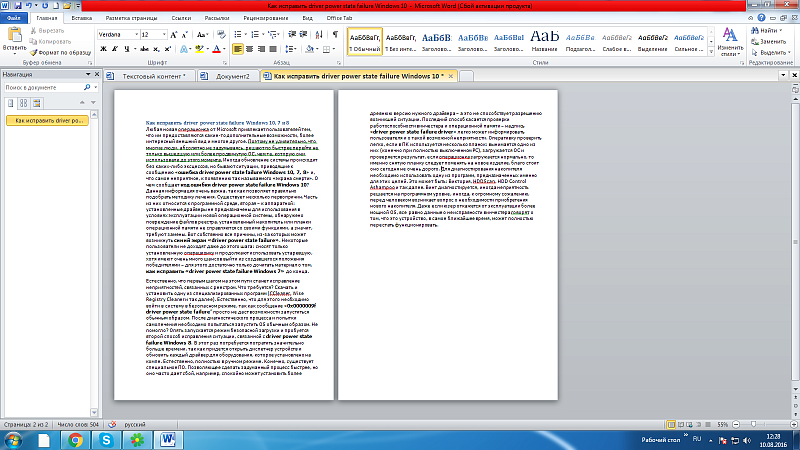Open Skype from the taskbar
The height and width of the screenshot is (450, 800).
[106, 440]
